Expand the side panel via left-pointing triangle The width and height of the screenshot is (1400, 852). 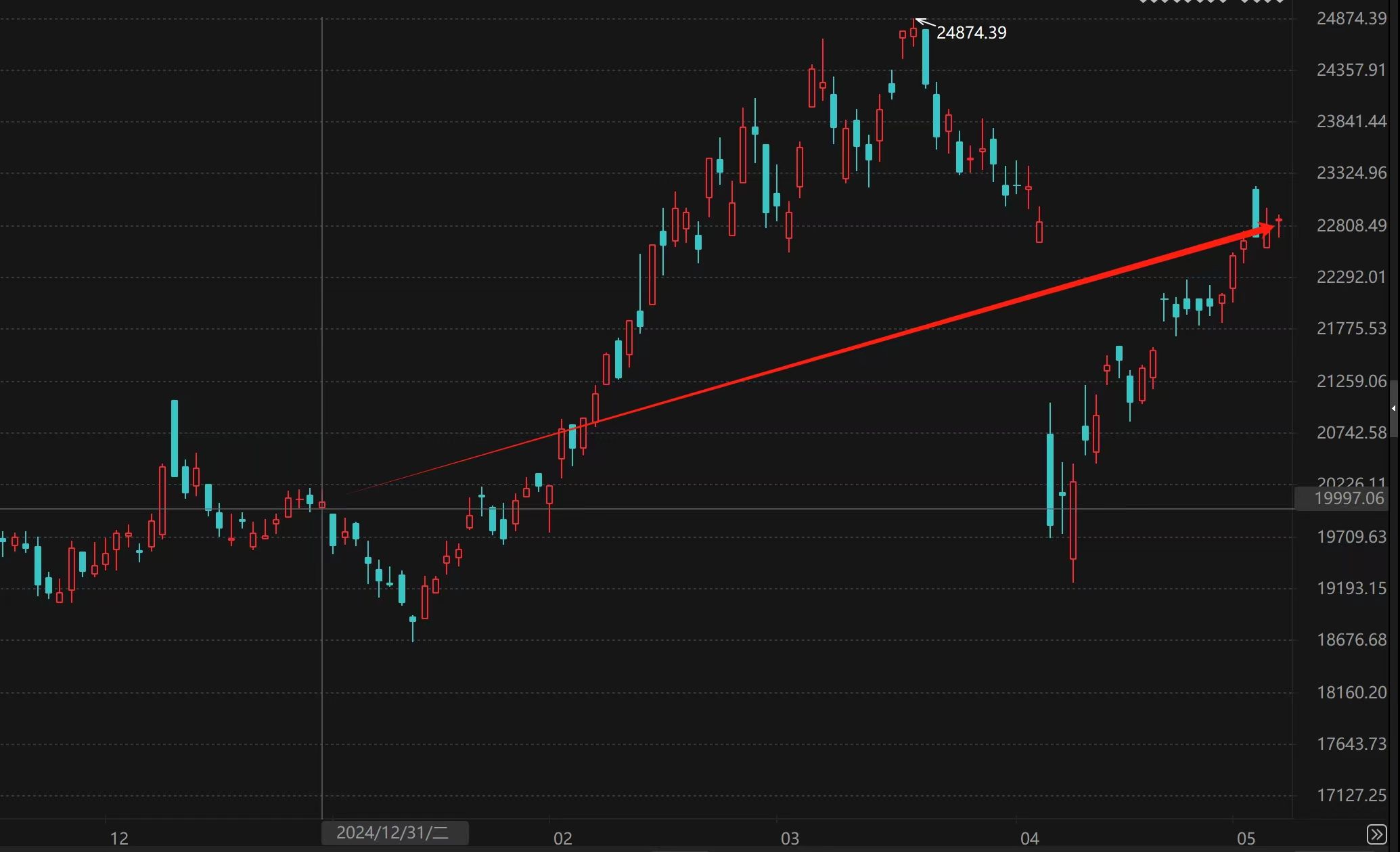coord(1394,409)
